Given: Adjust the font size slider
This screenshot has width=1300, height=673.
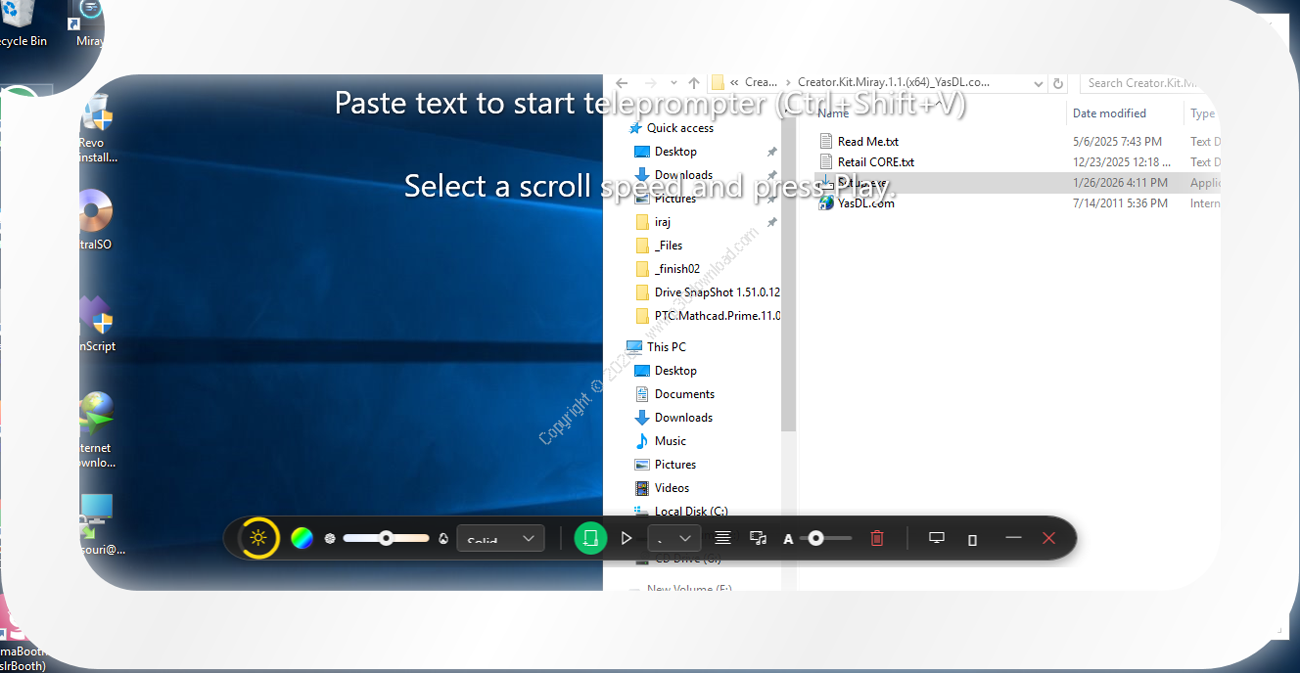Looking at the screenshot, I should coord(826,538).
